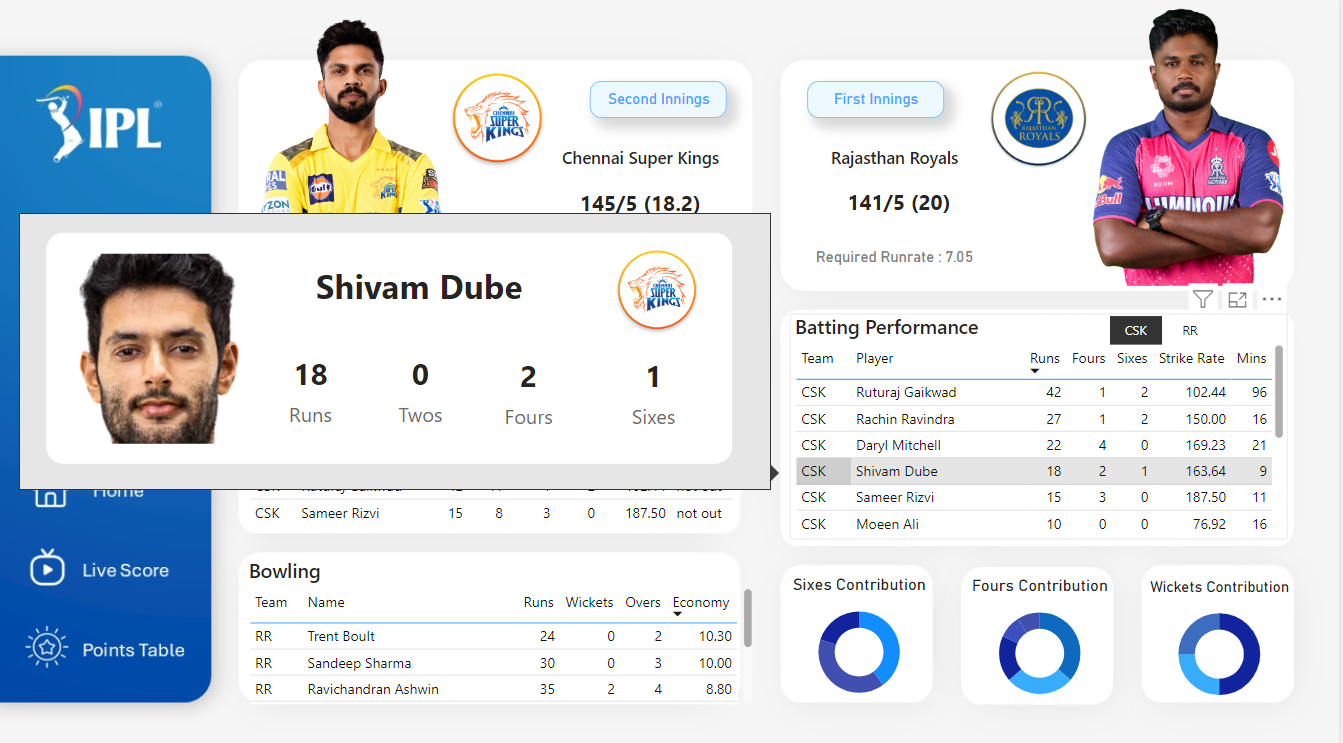
Task: Sort batting table by Strike Rate
Action: tap(1191, 358)
